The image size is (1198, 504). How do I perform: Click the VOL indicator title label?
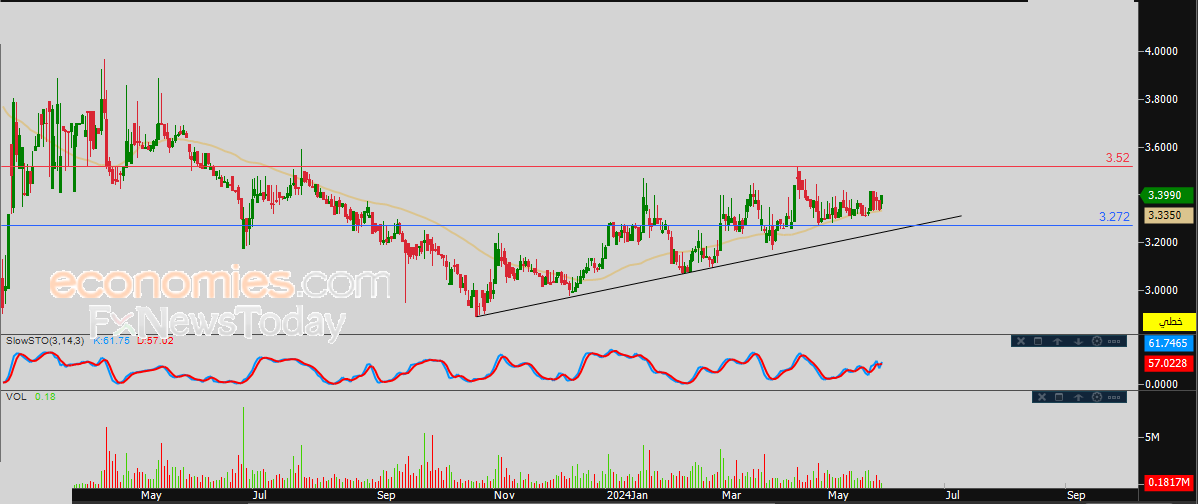click(14, 396)
